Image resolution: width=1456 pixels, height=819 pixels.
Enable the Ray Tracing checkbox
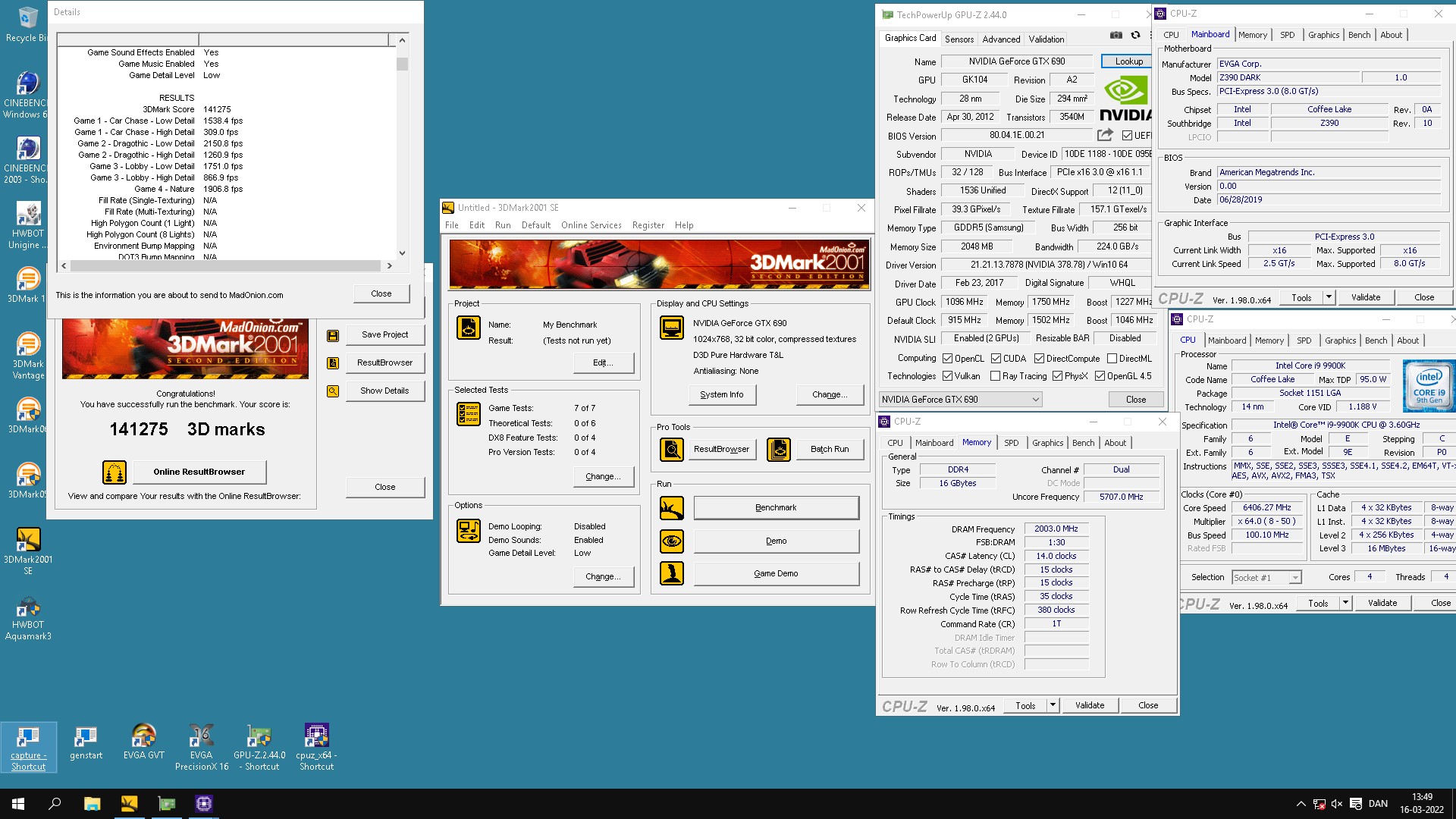tap(995, 376)
